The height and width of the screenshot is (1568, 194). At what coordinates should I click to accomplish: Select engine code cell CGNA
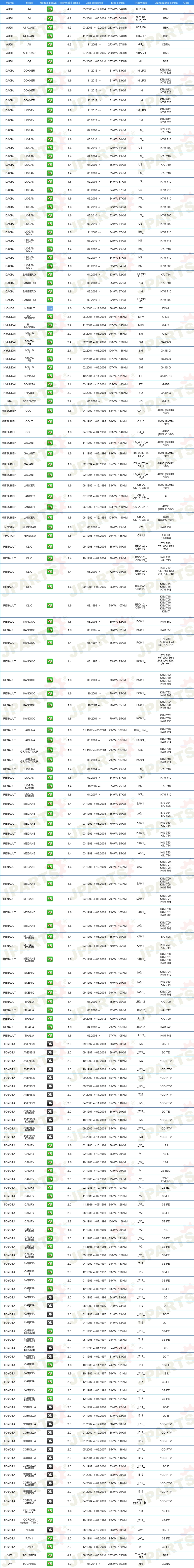click(x=166, y=1564)
